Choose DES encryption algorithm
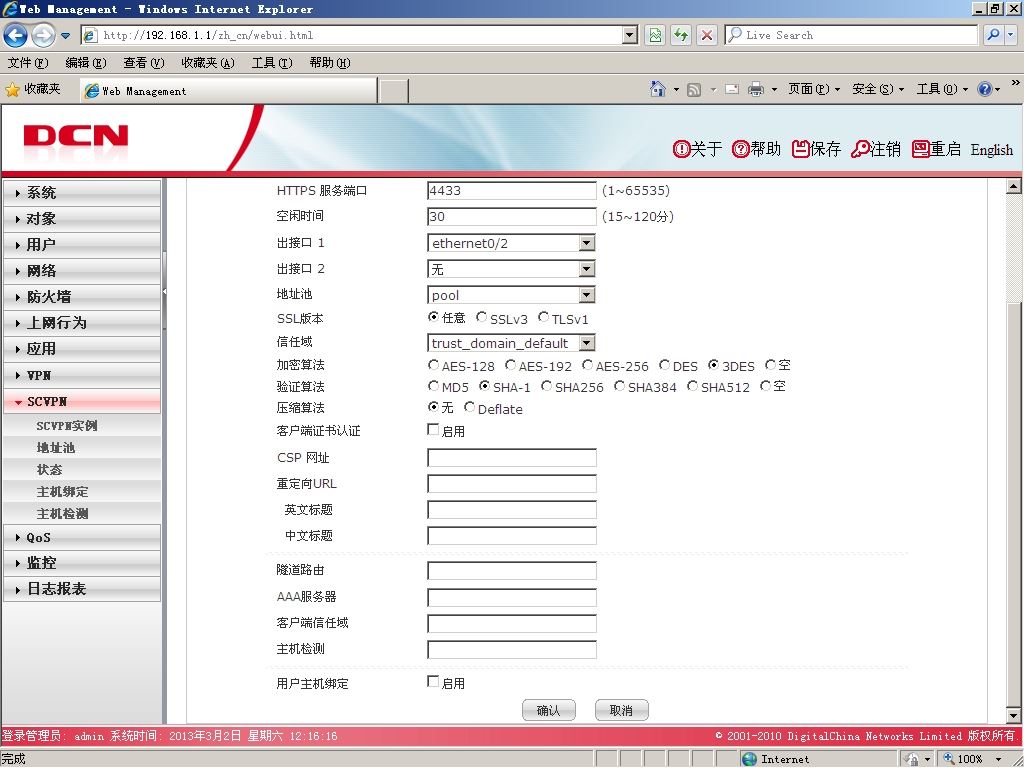The height and width of the screenshot is (768, 1024). tap(664, 365)
